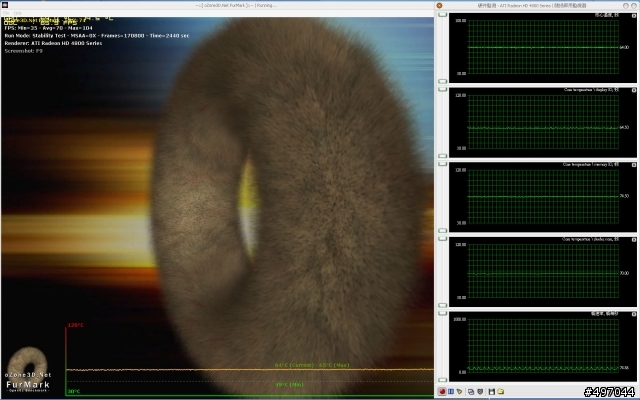Image resolution: width=640 pixels, height=400 pixels.
Task: Click detach icon on the memory IO temperature graph
Action: (634, 165)
